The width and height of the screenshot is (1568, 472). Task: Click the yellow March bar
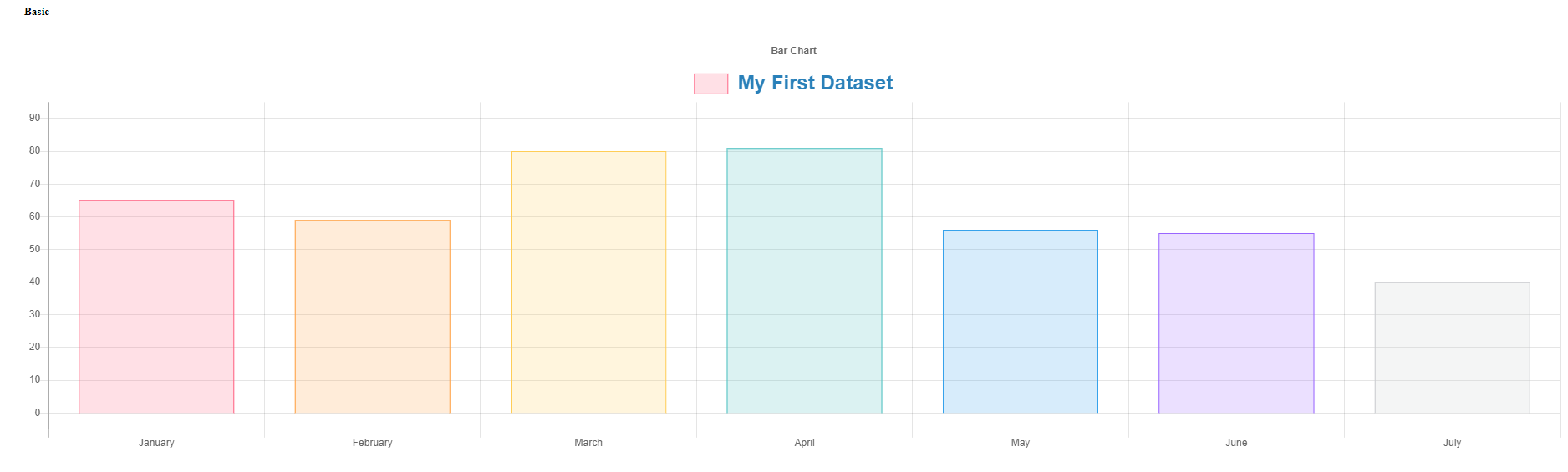tap(588, 282)
